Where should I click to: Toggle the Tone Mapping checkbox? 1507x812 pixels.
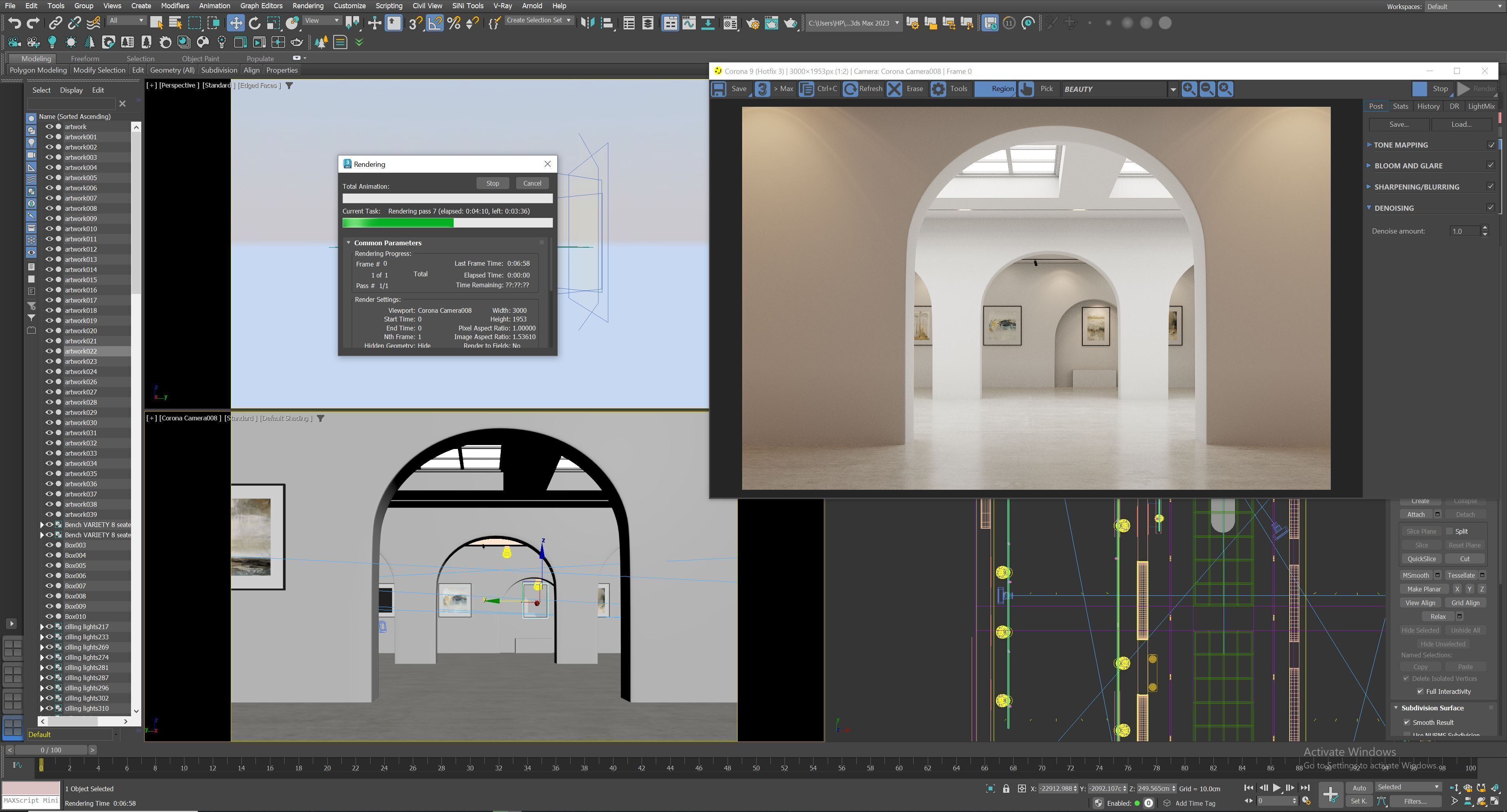coord(1491,145)
